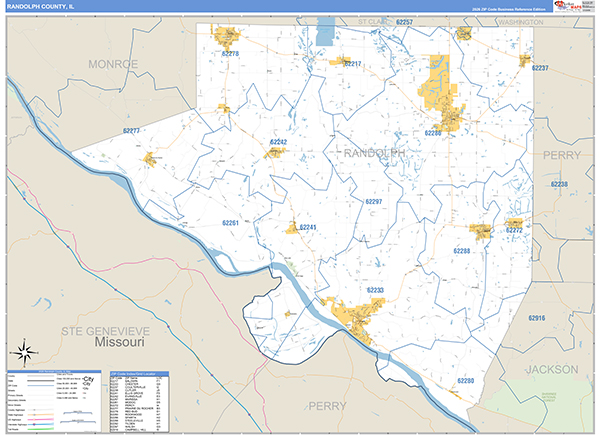Click the yellow town marker beside 62272
Viewport: 600px width, 435px height.
[516, 223]
